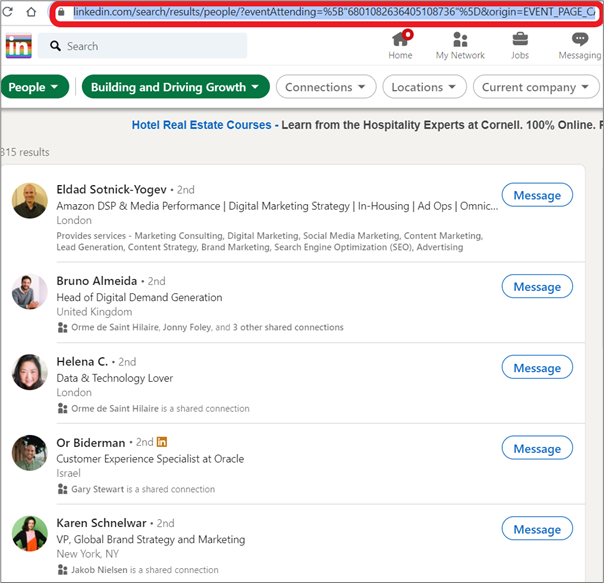
Task: Open the profile of Eldad Sotnick-Yogev
Action: 111,190
